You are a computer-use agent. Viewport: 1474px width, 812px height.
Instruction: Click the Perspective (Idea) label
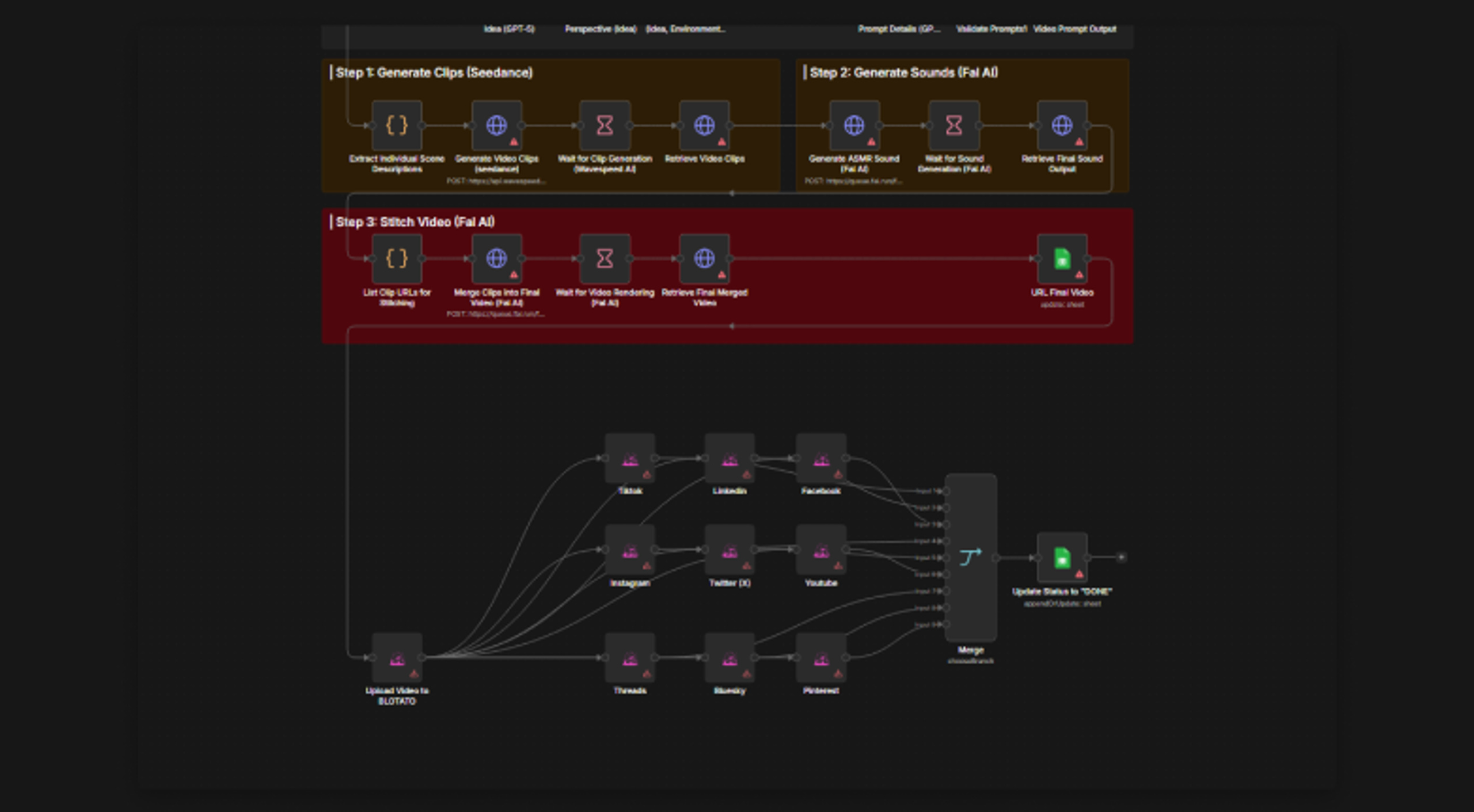click(601, 29)
